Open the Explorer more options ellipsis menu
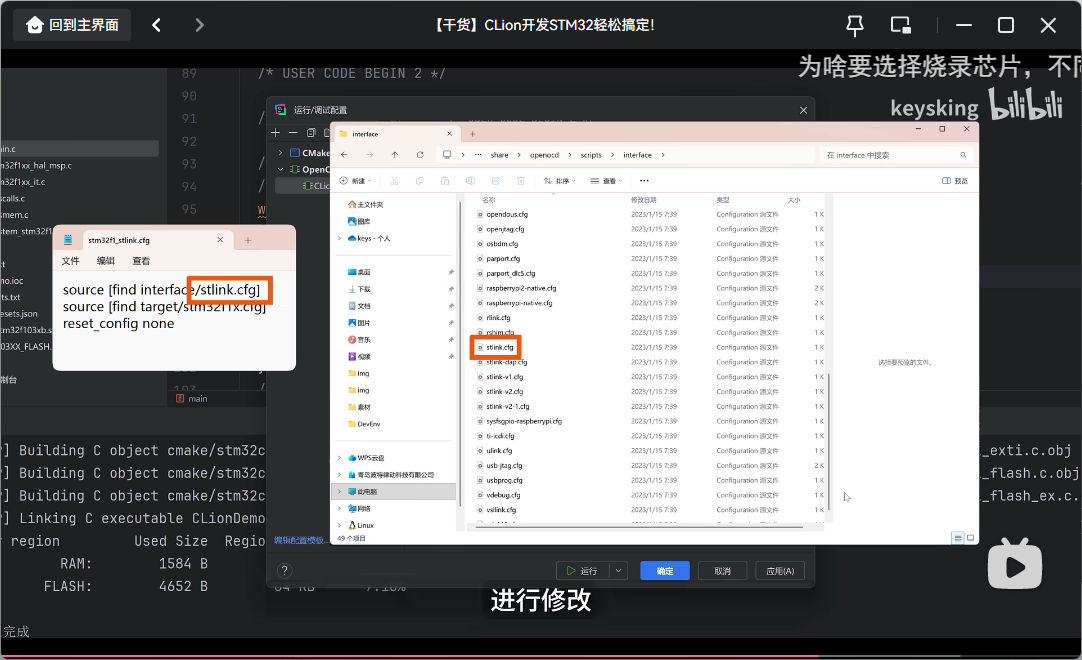 pyautogui.click(x=644, y=181)
